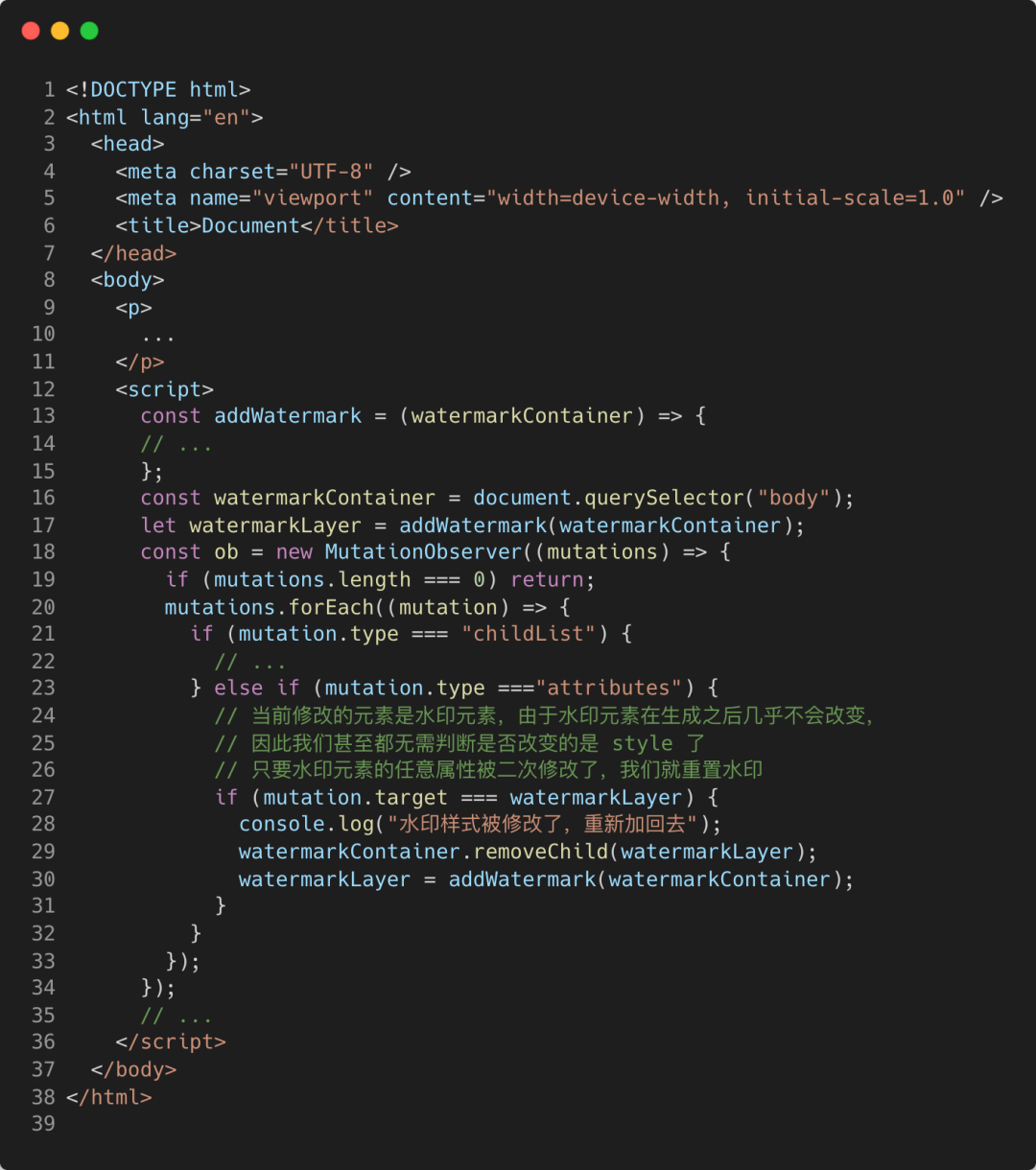Click the closing "</body>" tag

click(134, 1069)
